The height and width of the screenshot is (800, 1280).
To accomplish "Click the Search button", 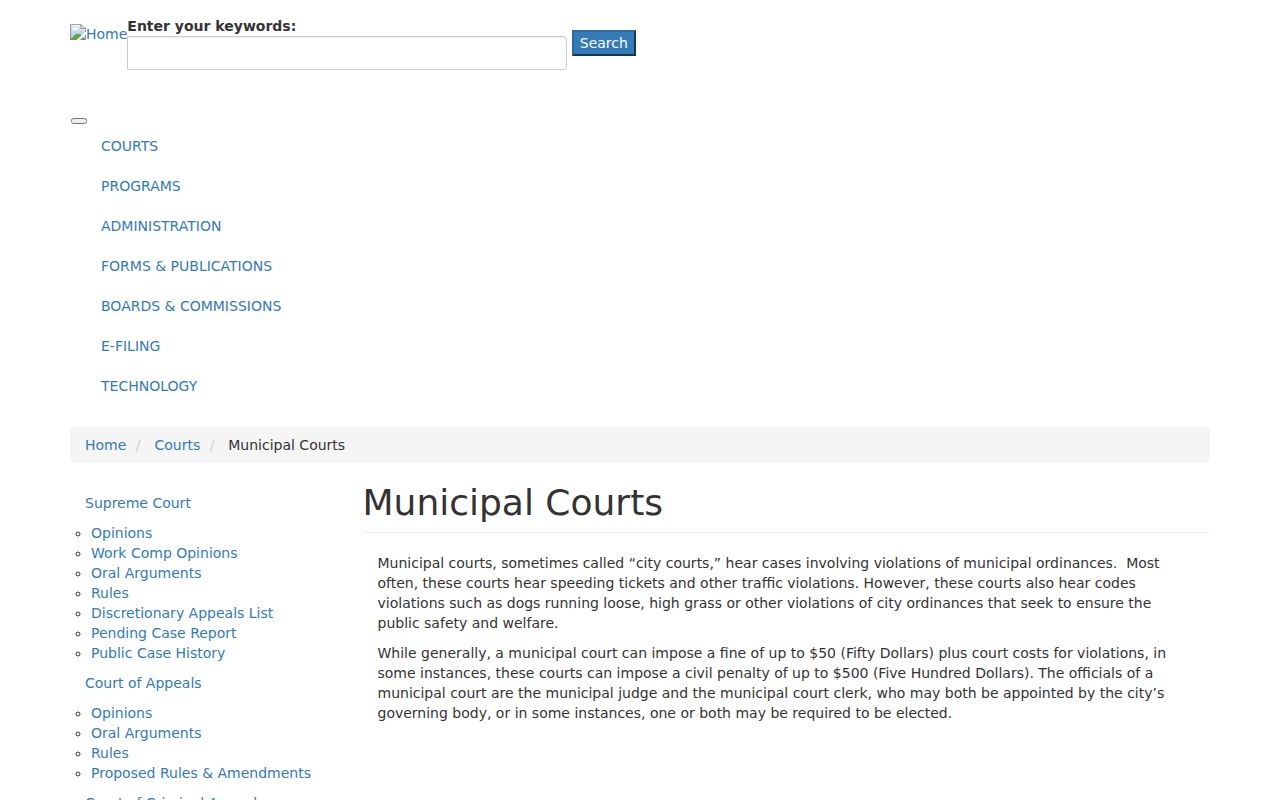I will 604,43.
